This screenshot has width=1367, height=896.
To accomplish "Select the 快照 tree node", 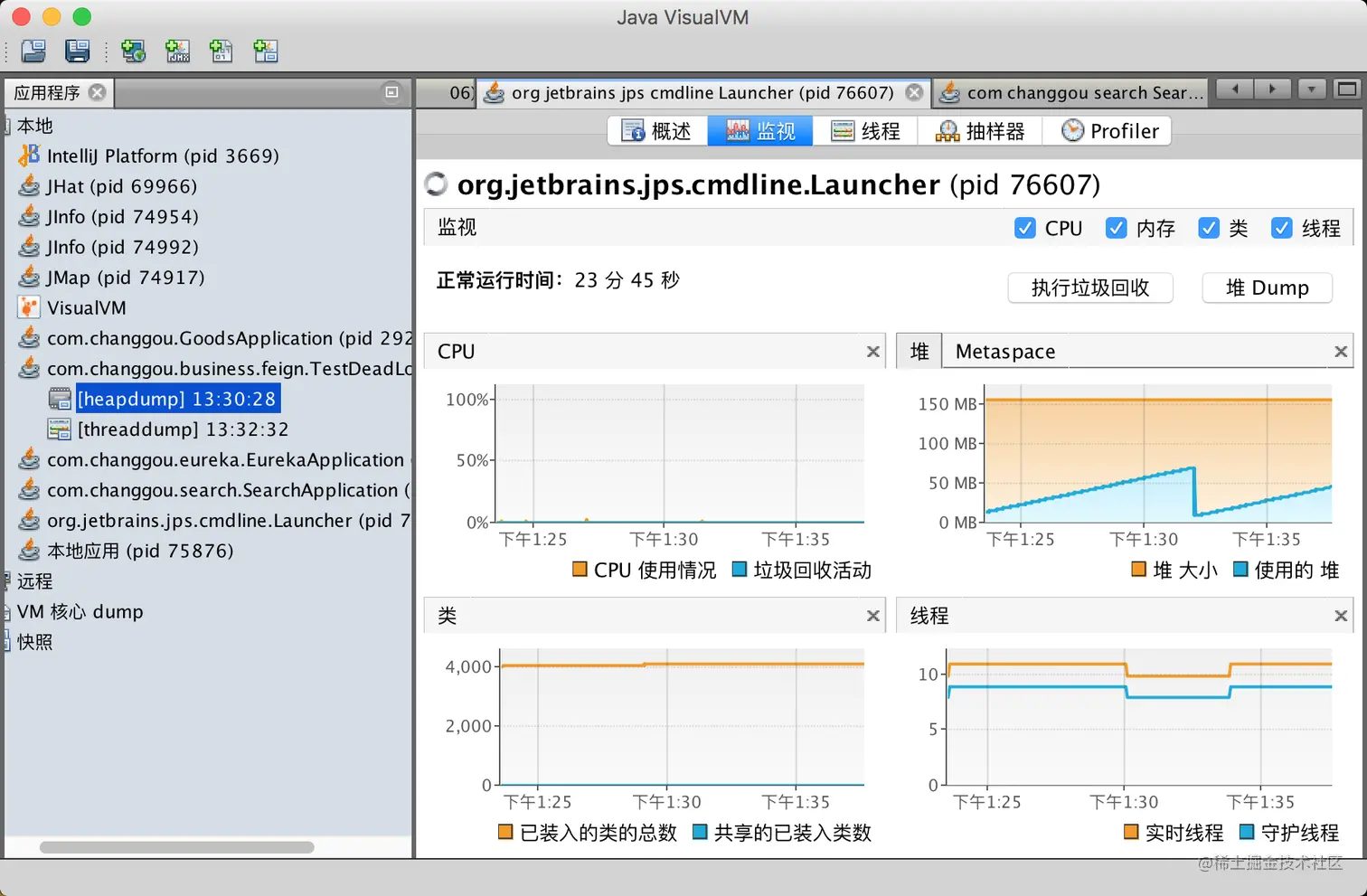I will (x=35, y=642).
